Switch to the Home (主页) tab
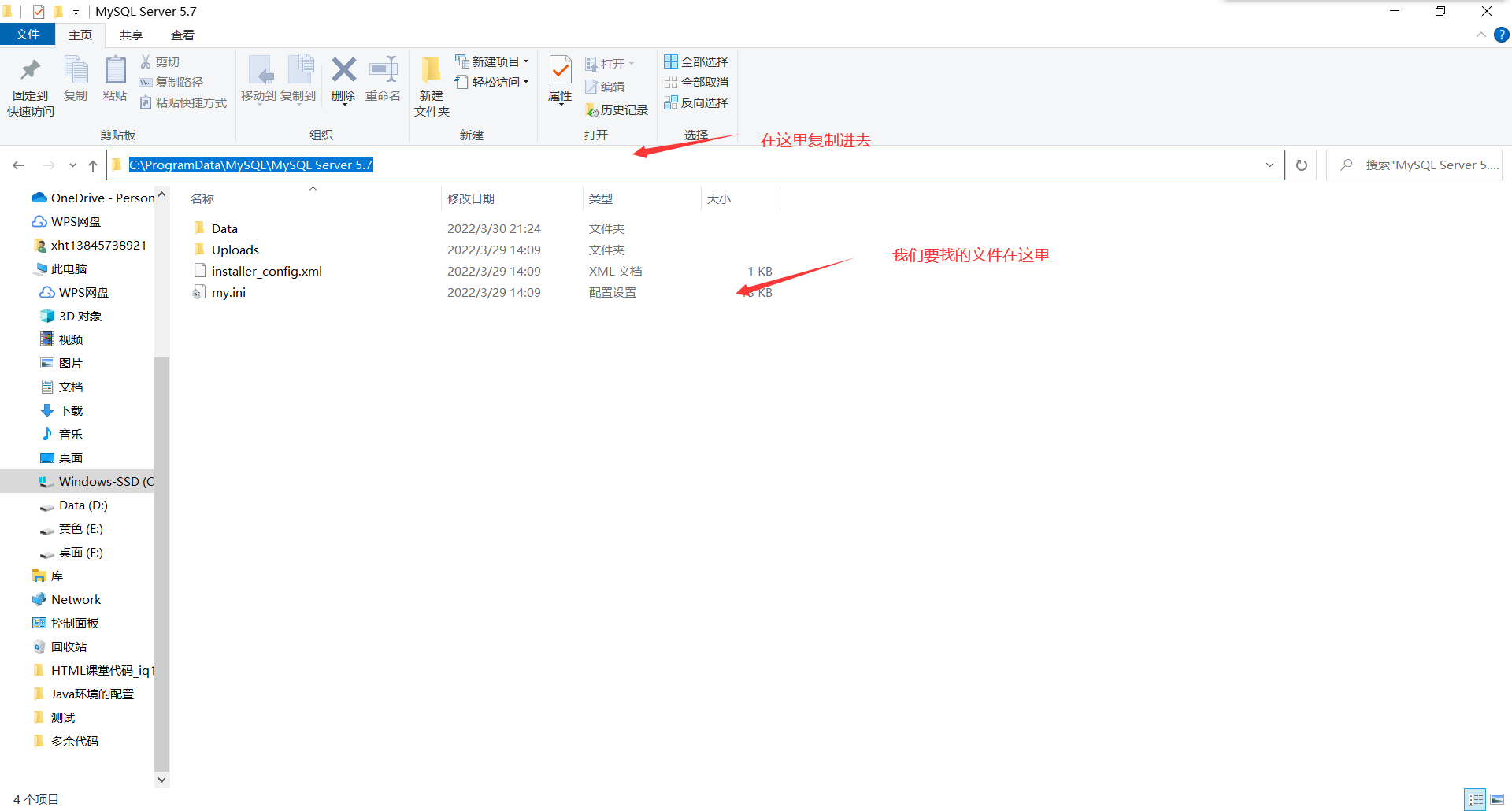The height and width of the screenshot is (811, 1512). pos(80,35)
